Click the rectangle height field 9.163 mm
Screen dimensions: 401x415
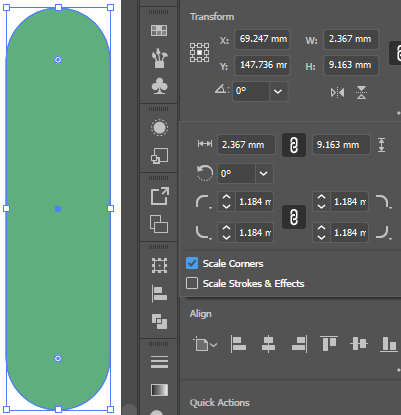tap(341, 145)
